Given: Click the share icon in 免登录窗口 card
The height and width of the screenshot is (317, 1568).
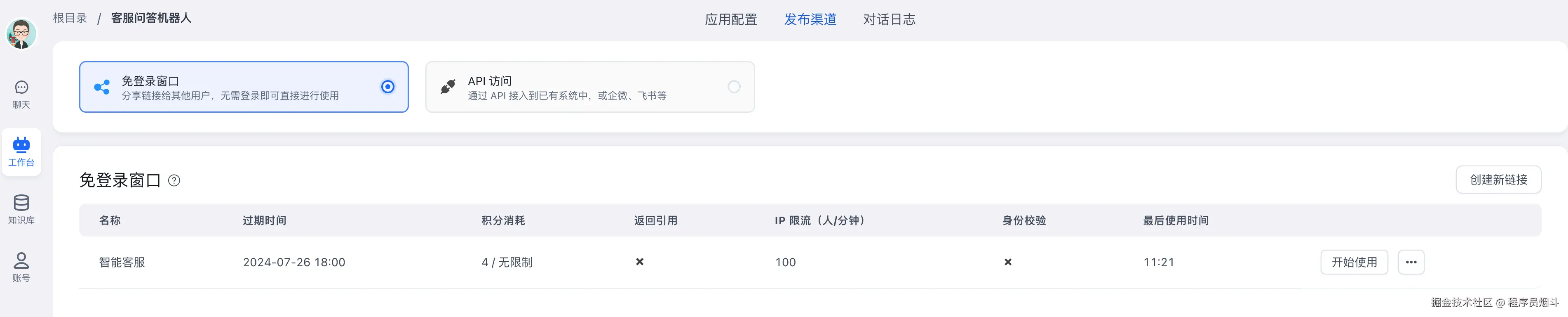Looking at the screenshot, I should [102, 87].
